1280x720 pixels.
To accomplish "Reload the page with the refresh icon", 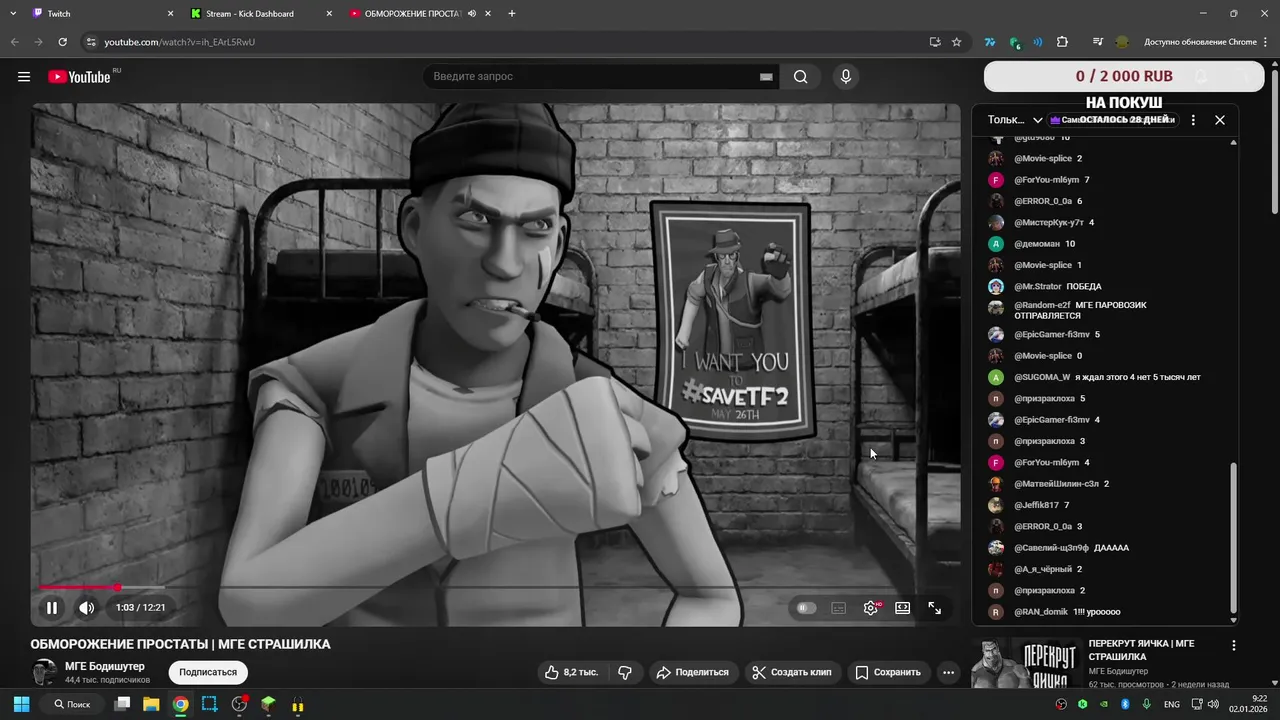I will tap(62, 42).
